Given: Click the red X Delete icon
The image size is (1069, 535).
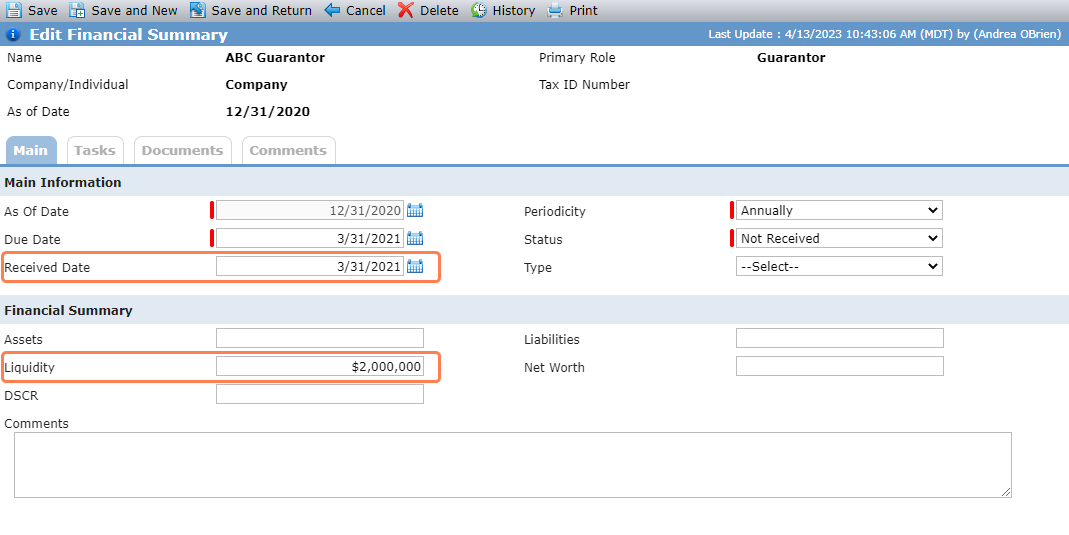Looking at the screenshot, I should click(406, 10).
